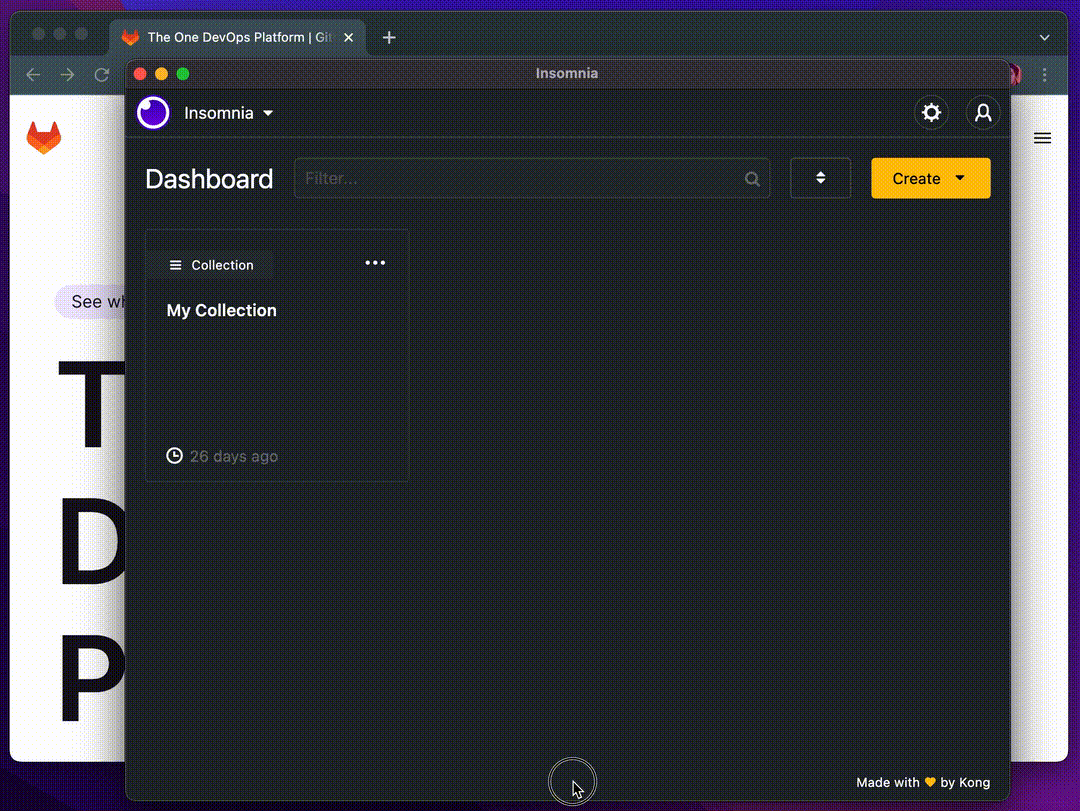This screenshot has height=811, width=1080.
Task: Click Made with love by Kong text
Action: (x=923, y=783)
